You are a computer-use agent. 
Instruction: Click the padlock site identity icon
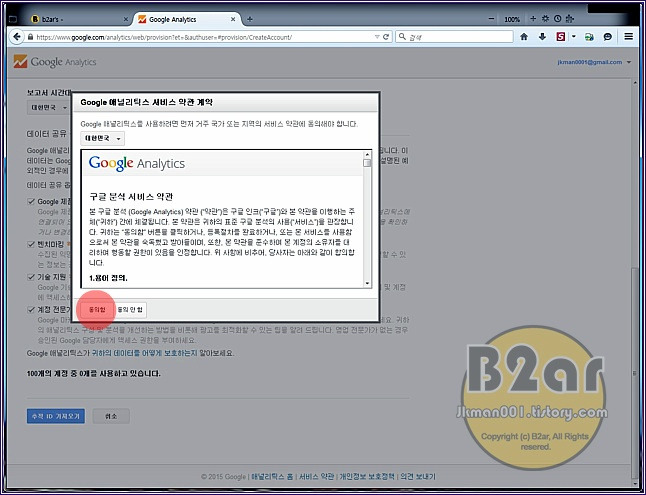tap(30, 37)
